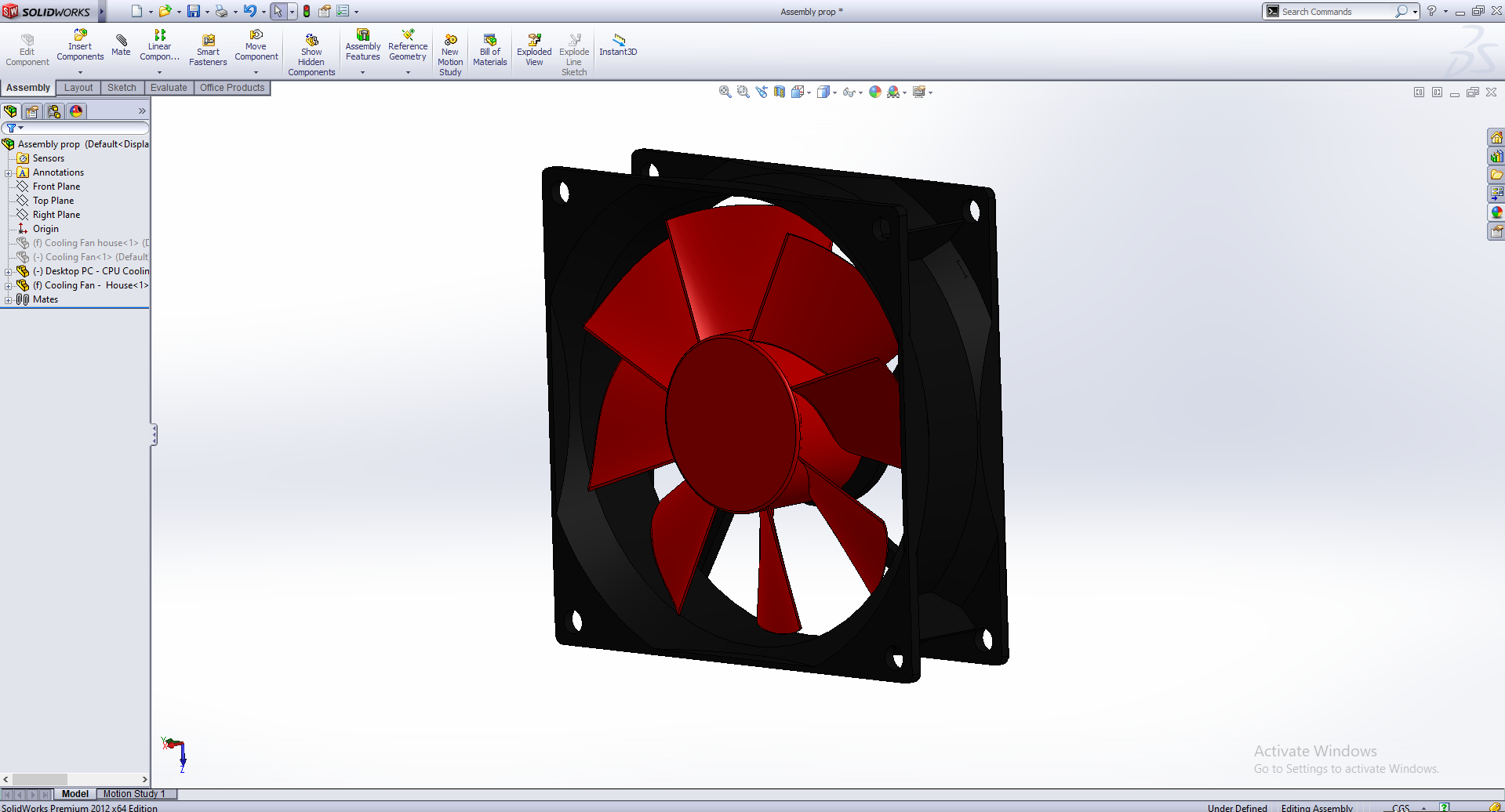The height and width of the screenshot is (812, 1505).
Task: Select Origin in feature tree
Action: click(45, 229)
